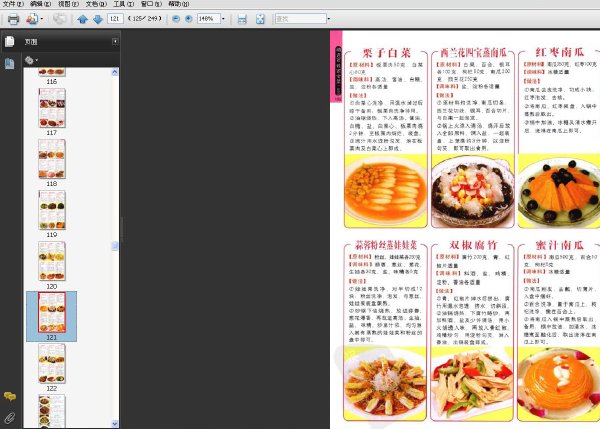Click the recipe title 蒜蓉粉丝蒸娃娃菜
The width and height of the screenshot is (600, 429).
[x=386, y=245]
